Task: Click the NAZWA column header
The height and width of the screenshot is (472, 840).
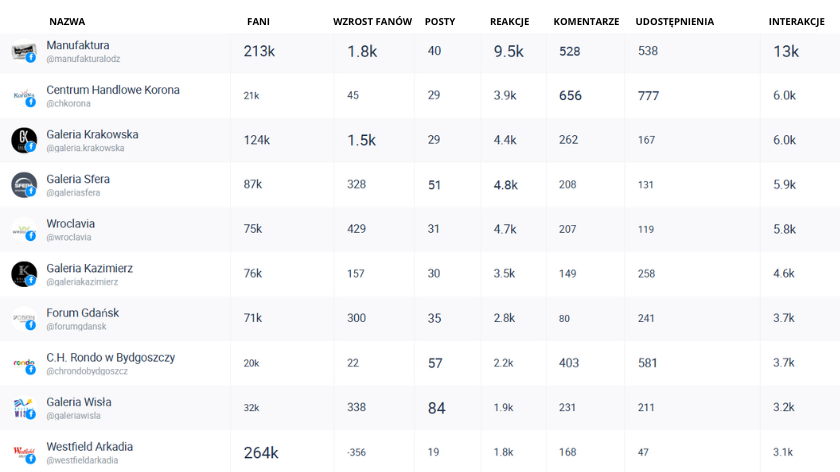Action: pos(67,21)
